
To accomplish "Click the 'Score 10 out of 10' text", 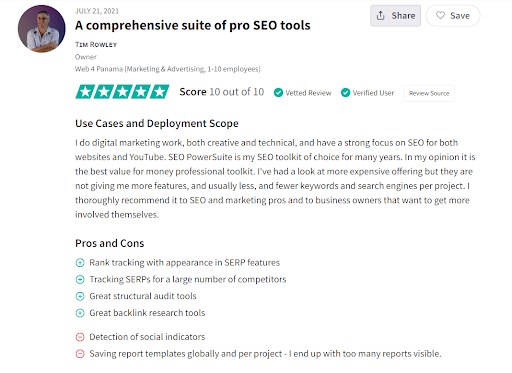I will click(x=222, y=92).
